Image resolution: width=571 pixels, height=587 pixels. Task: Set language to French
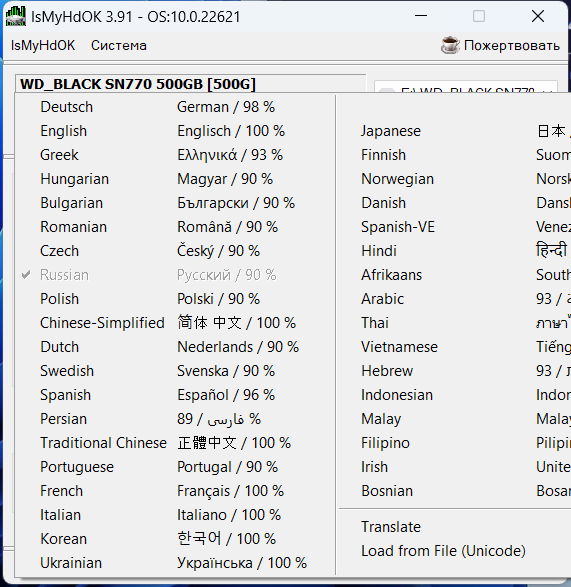coord(175,490)
